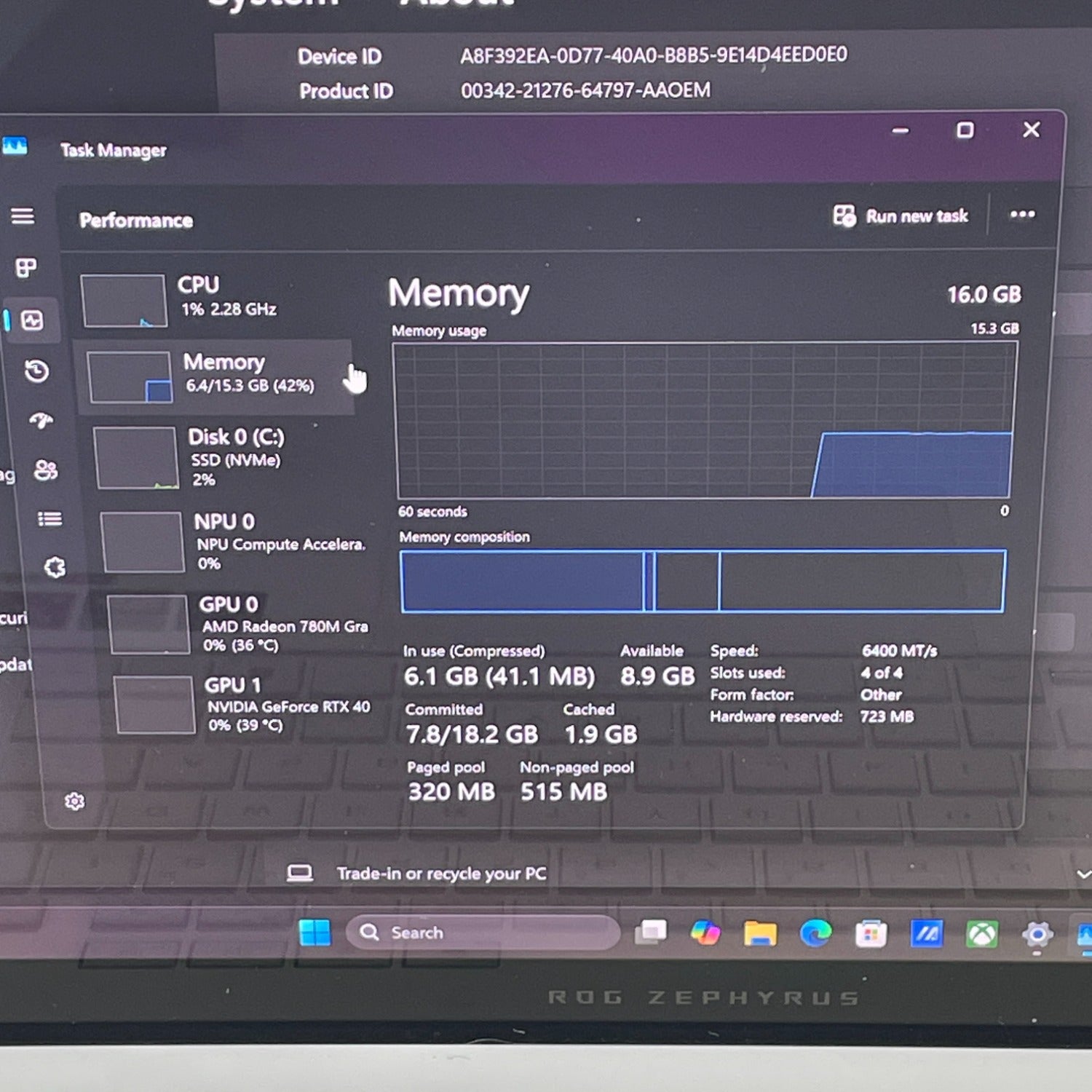Viewport: 1092px width, 1092px height.
Task: Click the Memory composition bar
Action: tap(703, 581)
